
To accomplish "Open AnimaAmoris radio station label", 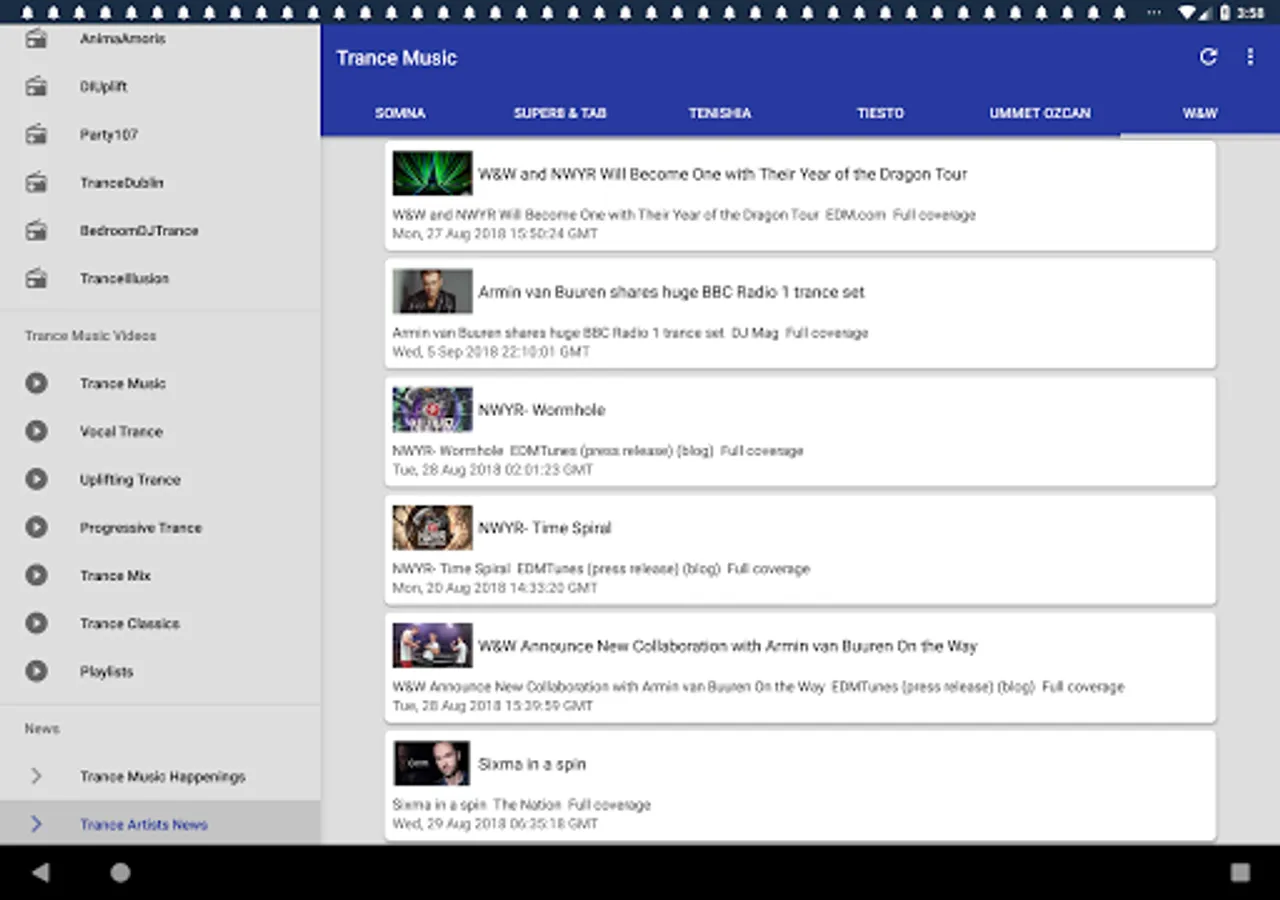I will tap(123, 38).
